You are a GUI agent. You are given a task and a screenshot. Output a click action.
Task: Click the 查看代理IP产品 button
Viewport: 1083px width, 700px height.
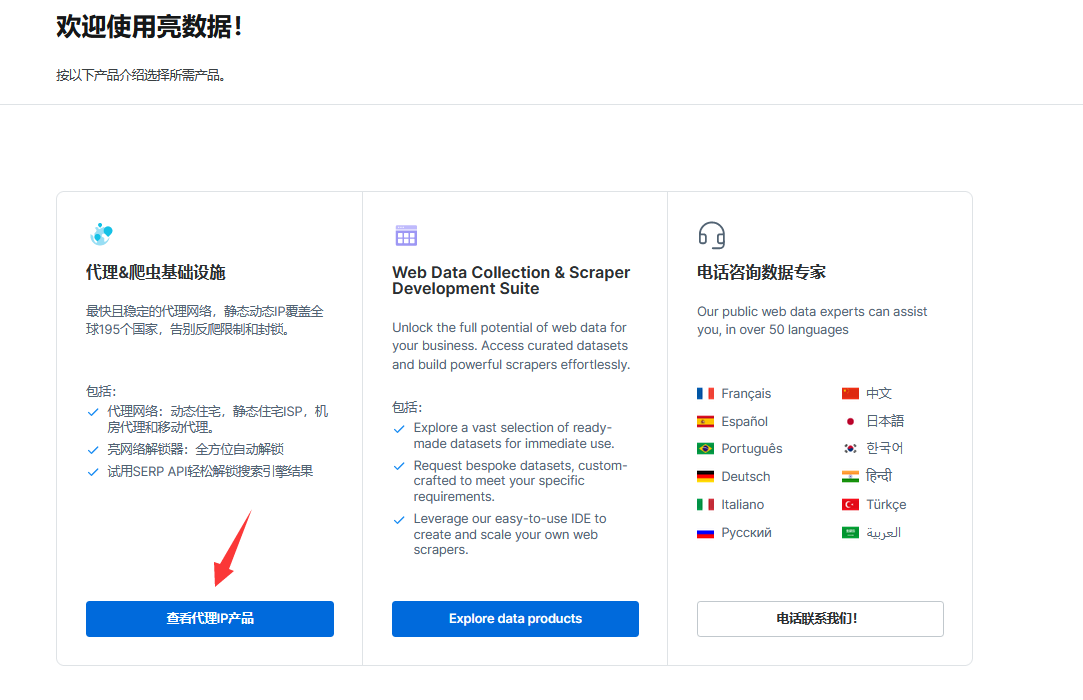coord(210,618)
